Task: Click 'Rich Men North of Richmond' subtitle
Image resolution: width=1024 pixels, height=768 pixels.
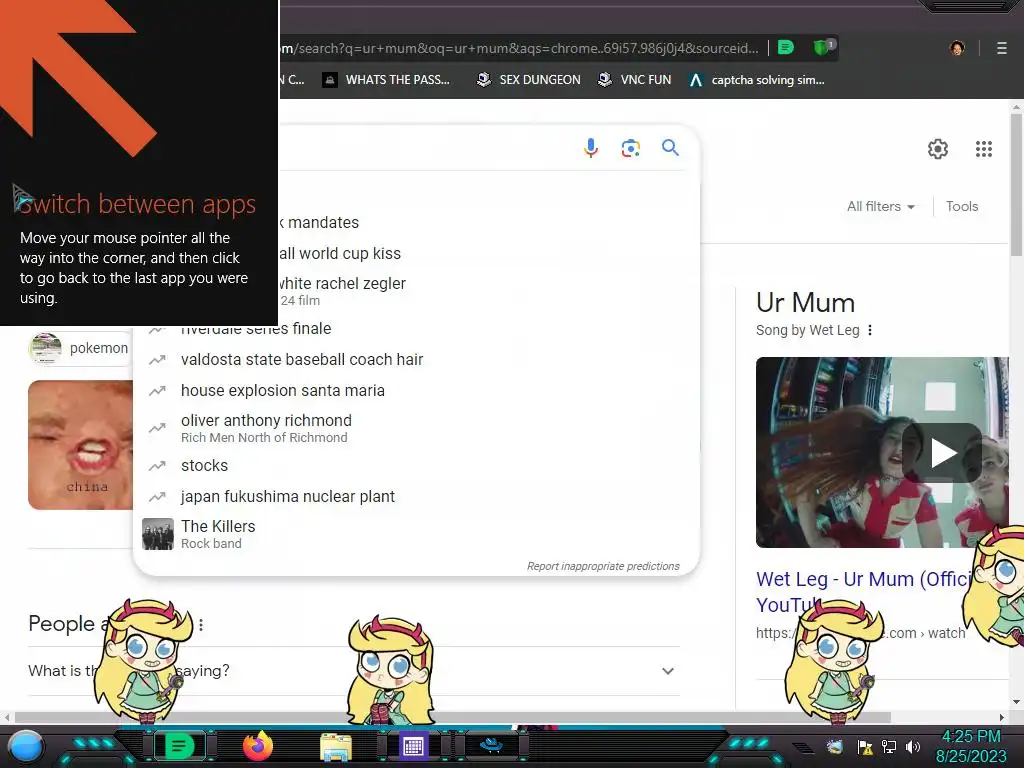Action: click(x=264, y=438)
